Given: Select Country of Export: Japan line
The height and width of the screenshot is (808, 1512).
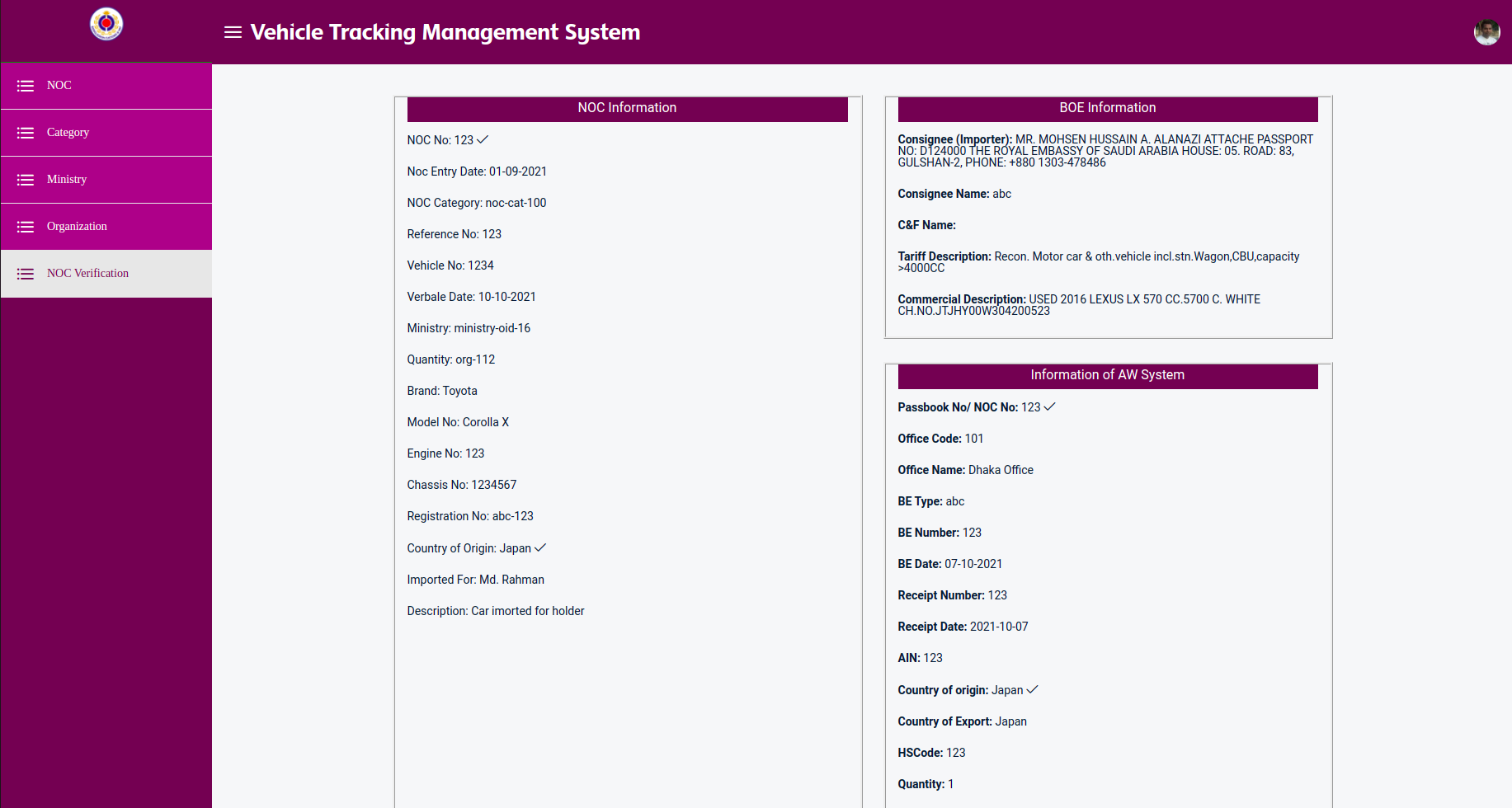Looking at the screenshot, I should pyautogui.click(x=963, y=721).
